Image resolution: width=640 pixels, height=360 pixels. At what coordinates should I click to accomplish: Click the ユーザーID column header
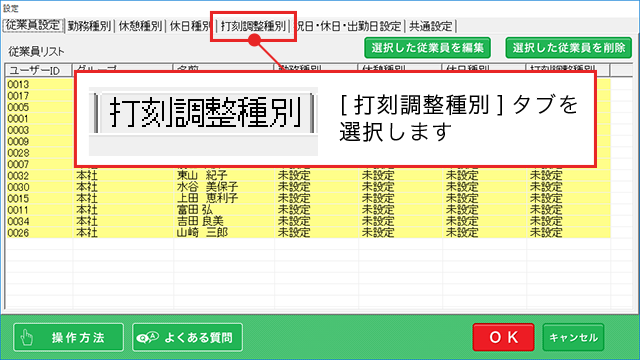(x=39, y=70)
